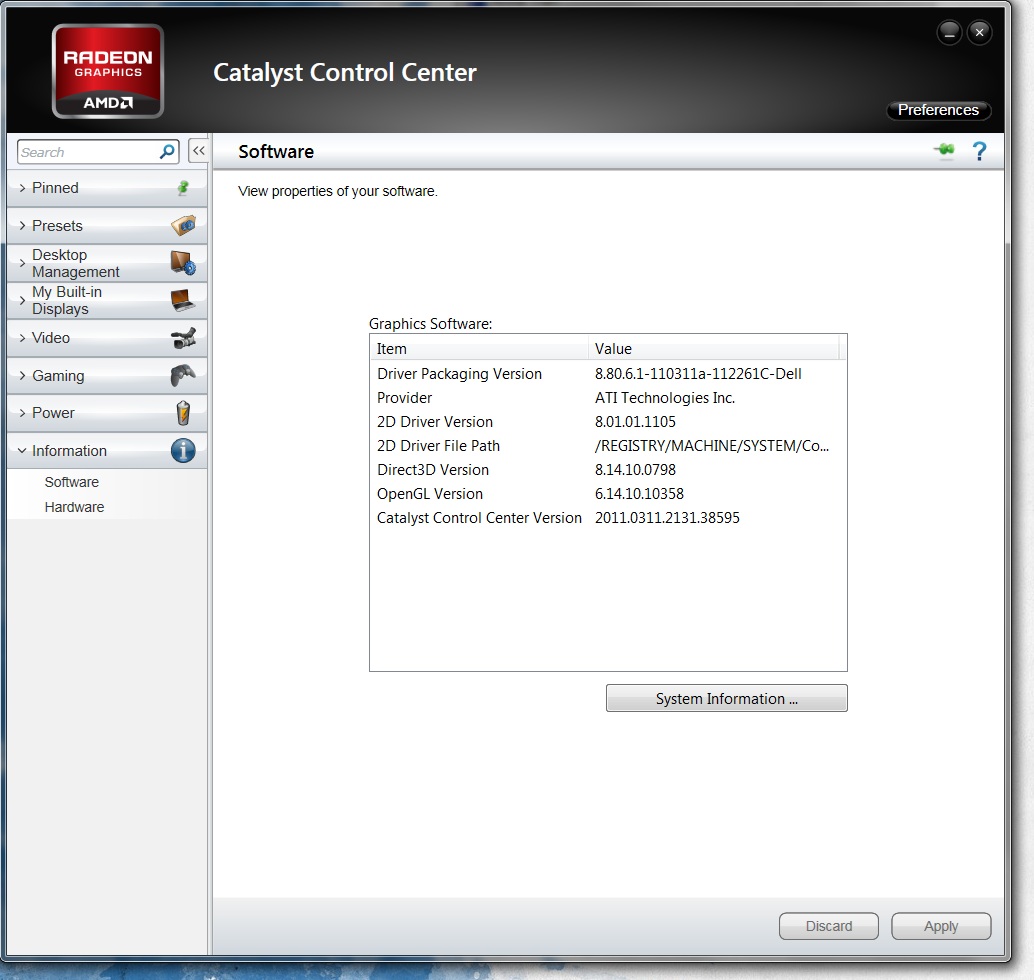The height and width of the screenshot is (980, 1034).
Task: Select value 8.14.10.0798
Action: tap(635, 470)
